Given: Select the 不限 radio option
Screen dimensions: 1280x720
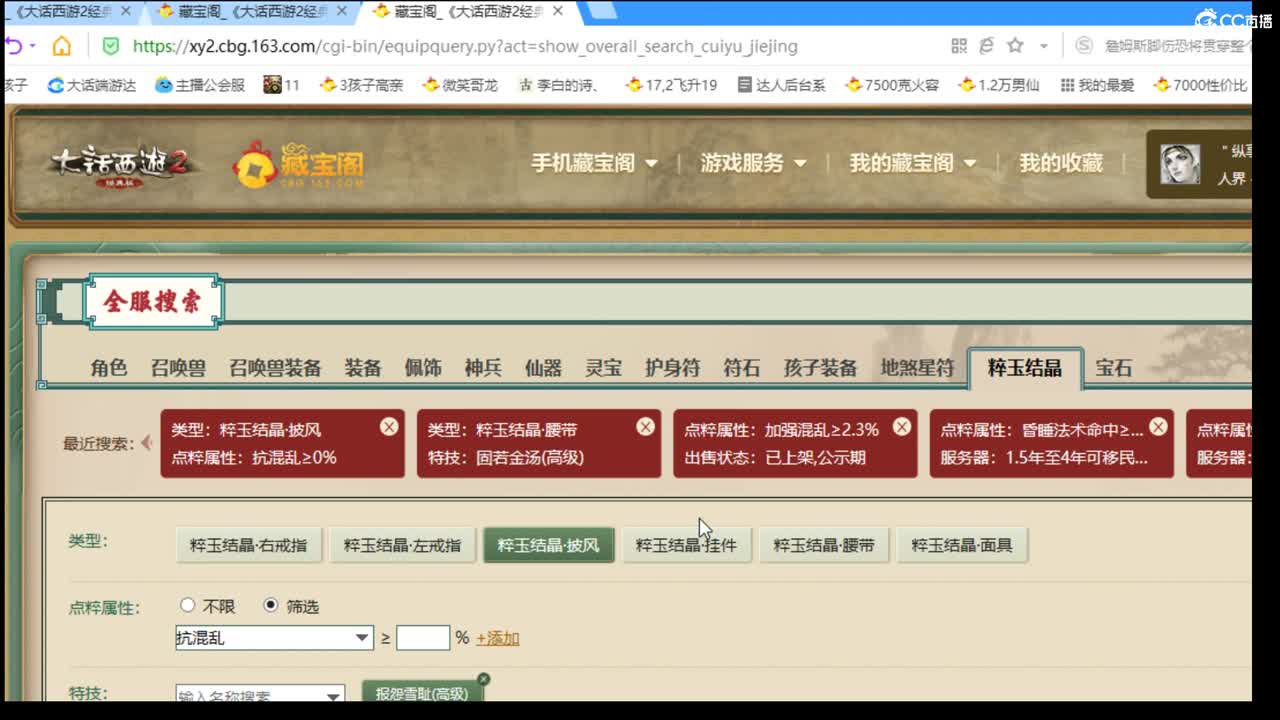Looking at the screenshot, I should [x=188, y=606].
